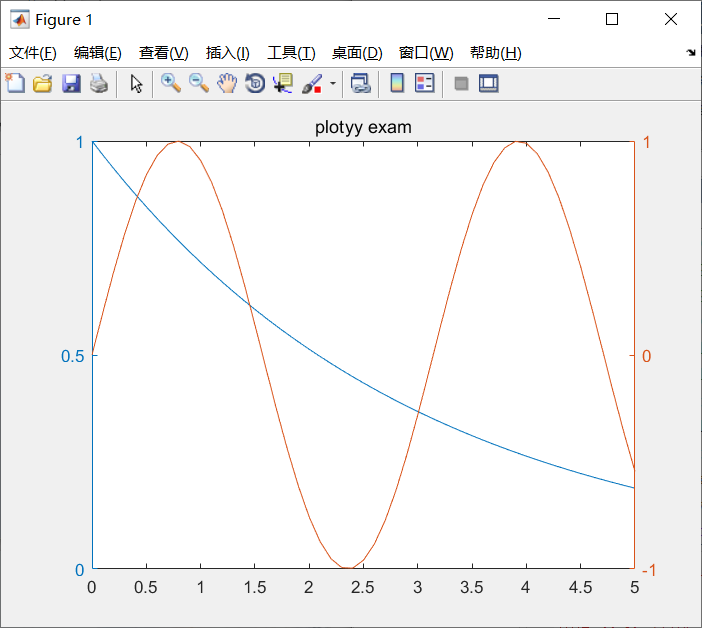Open the 插入(I) menu

[x=227, y=53]
